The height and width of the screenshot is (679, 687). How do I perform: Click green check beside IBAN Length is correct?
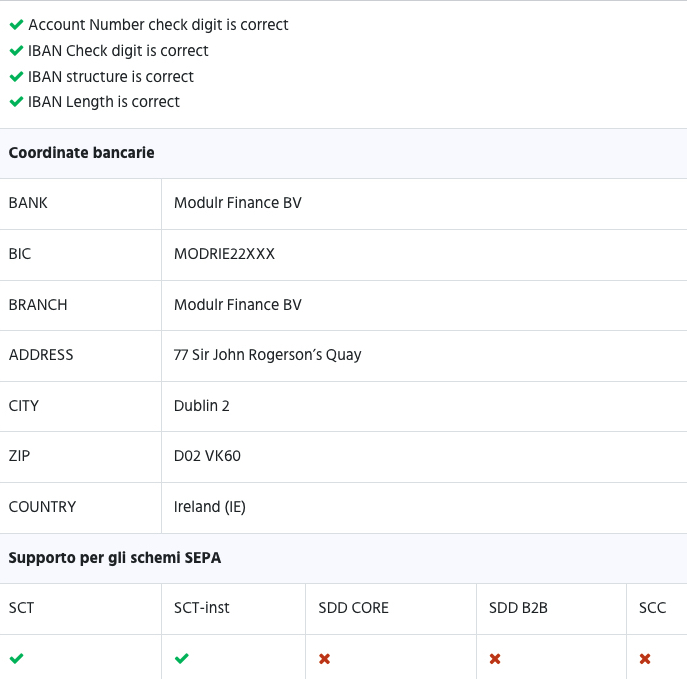pos(16,102)
